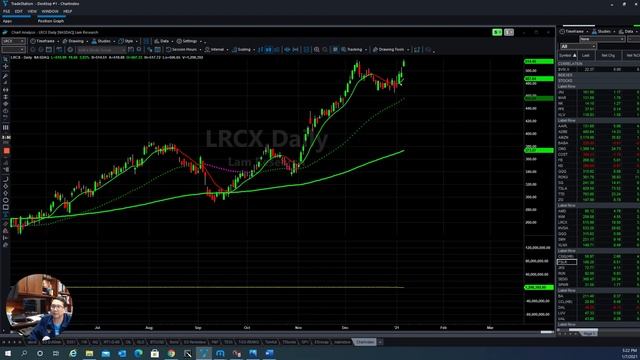The image size is (640, 360).
Task: Open Microsoft Store from taskbar
Action: tap(155, 353)
